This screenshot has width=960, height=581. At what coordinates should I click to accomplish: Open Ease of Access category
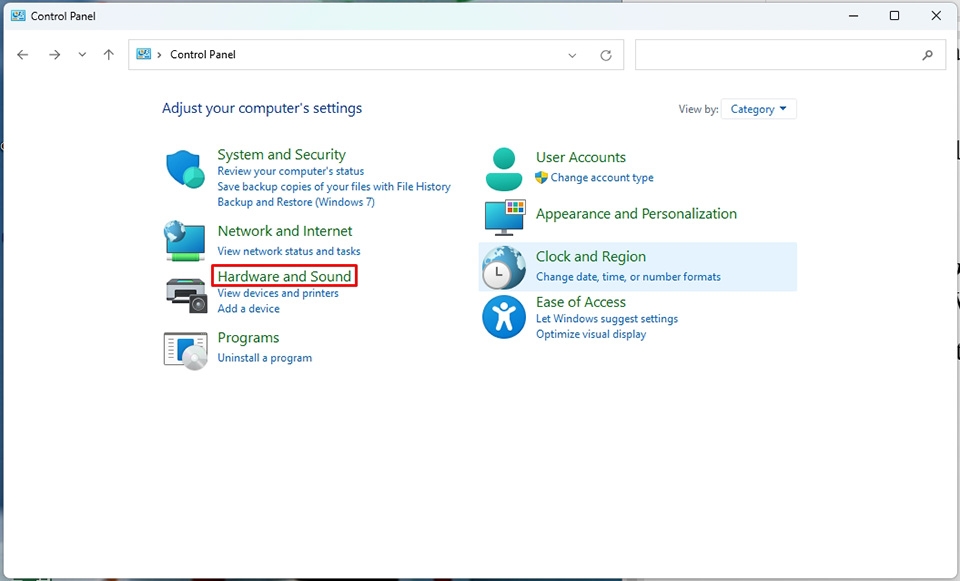point(581,302)
